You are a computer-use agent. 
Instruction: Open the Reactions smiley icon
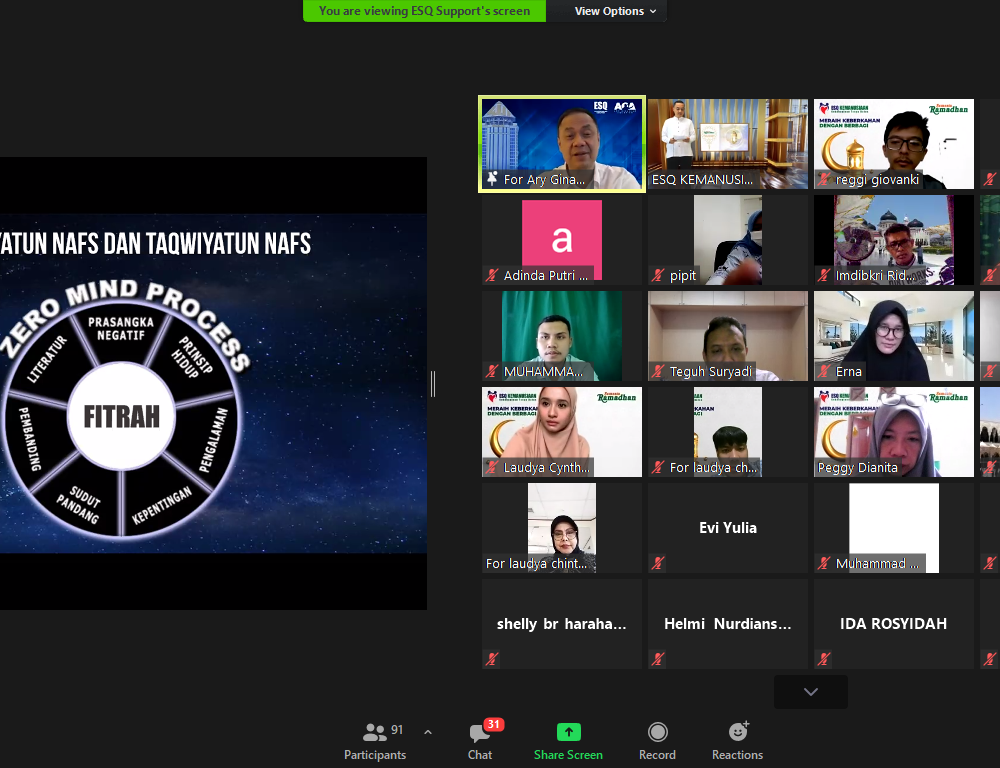(738, 732)
